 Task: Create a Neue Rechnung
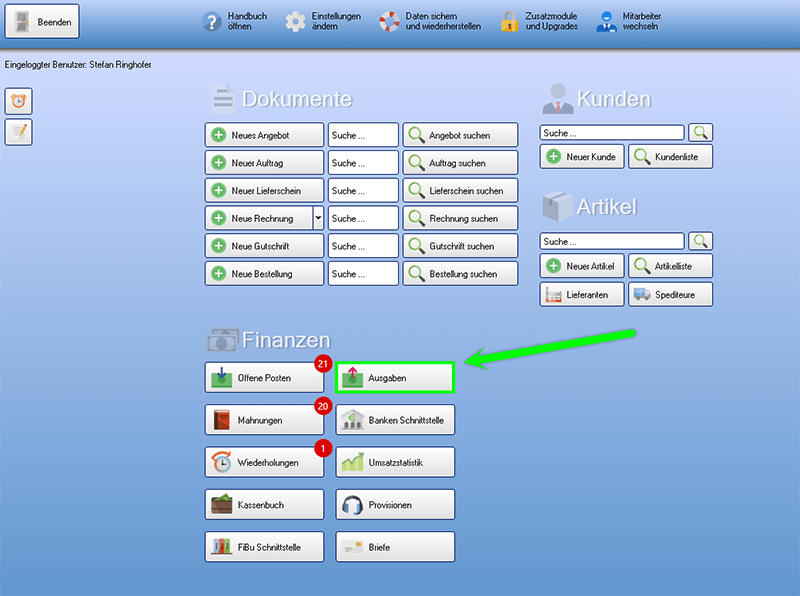(259, 218)
